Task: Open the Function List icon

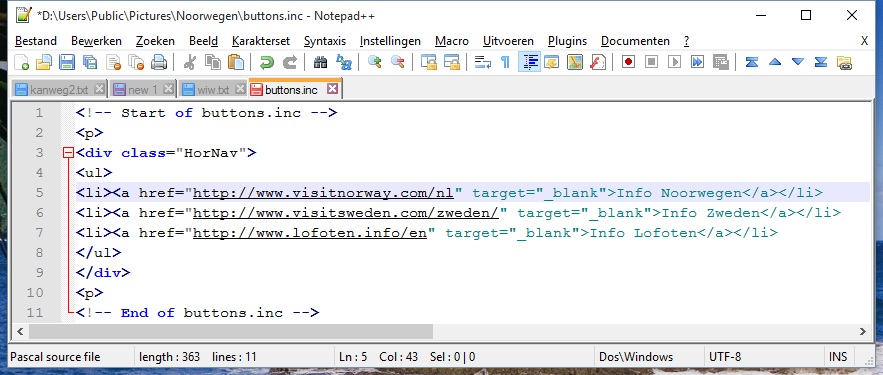Action: (x=597, y=61)
